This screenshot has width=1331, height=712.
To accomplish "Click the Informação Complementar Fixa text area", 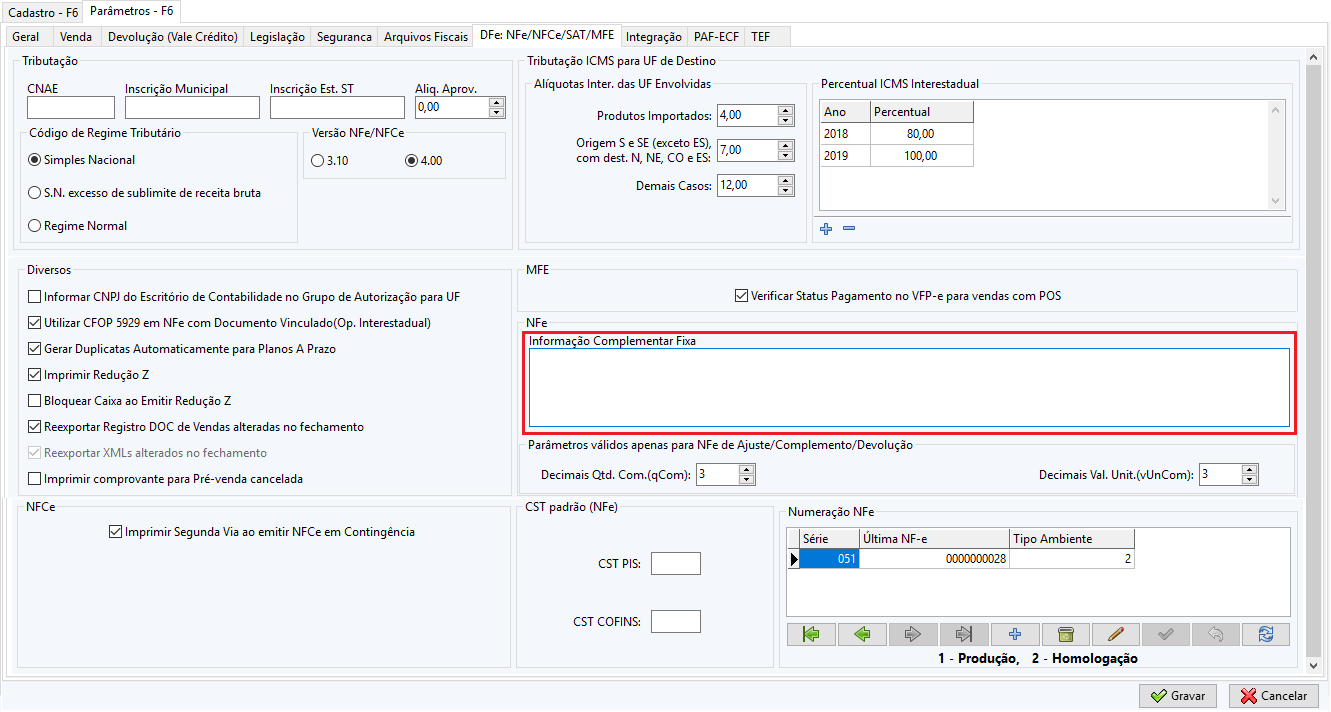I will tap(908, 388).
